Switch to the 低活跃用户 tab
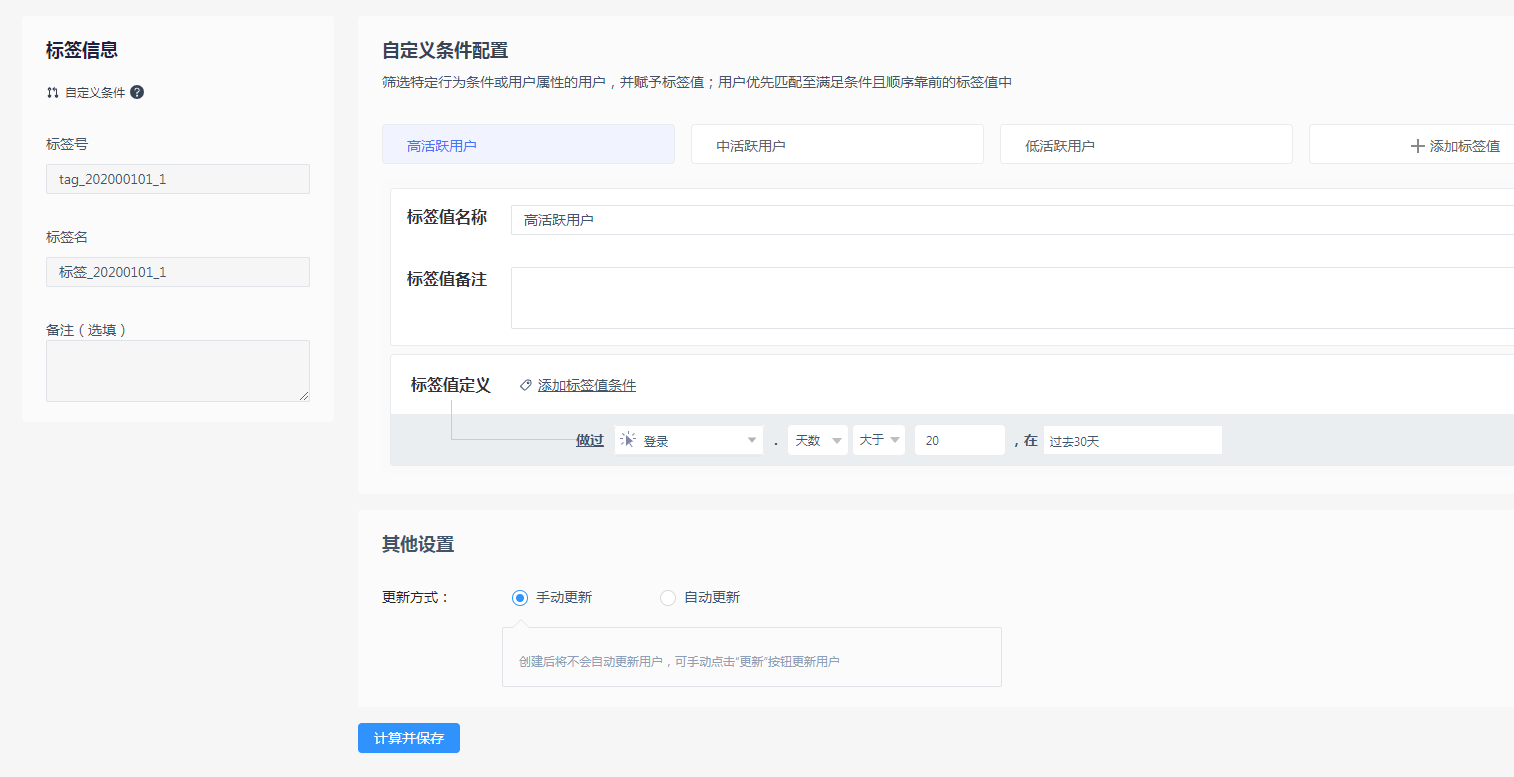Image resolution: width=1514 pixels, height=777 pixels. [1146, 145]
